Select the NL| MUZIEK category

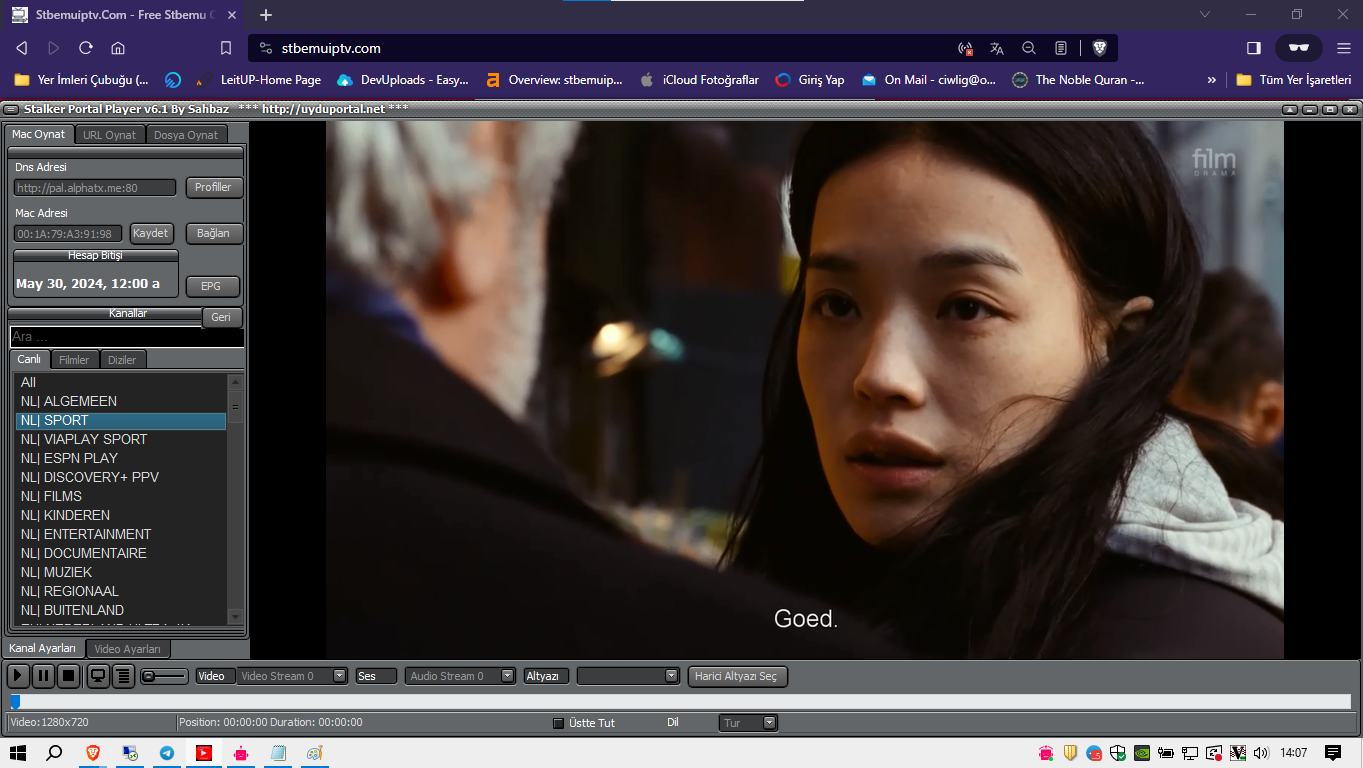coord(121,572)
